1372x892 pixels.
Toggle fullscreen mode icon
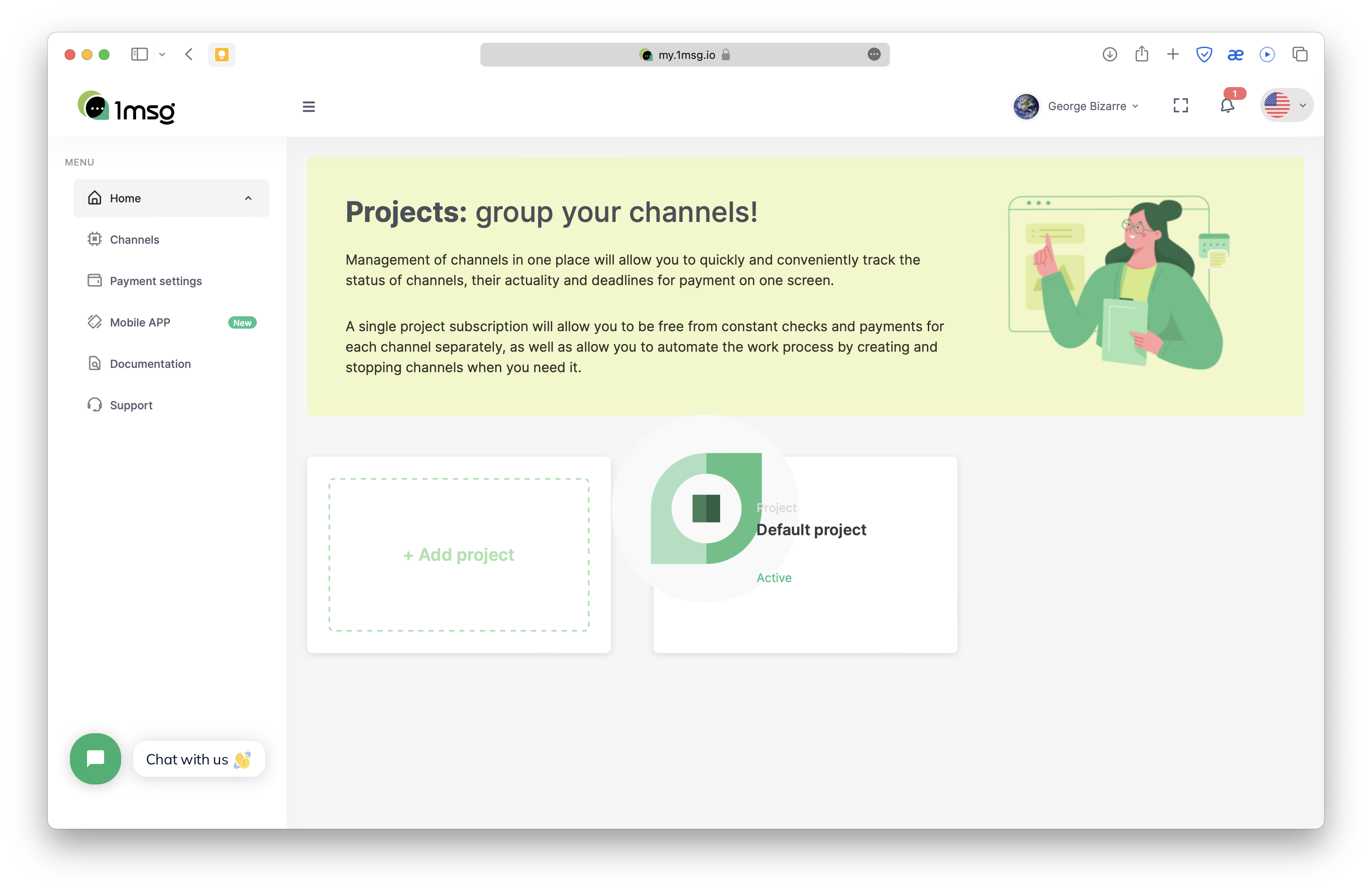1180,105
